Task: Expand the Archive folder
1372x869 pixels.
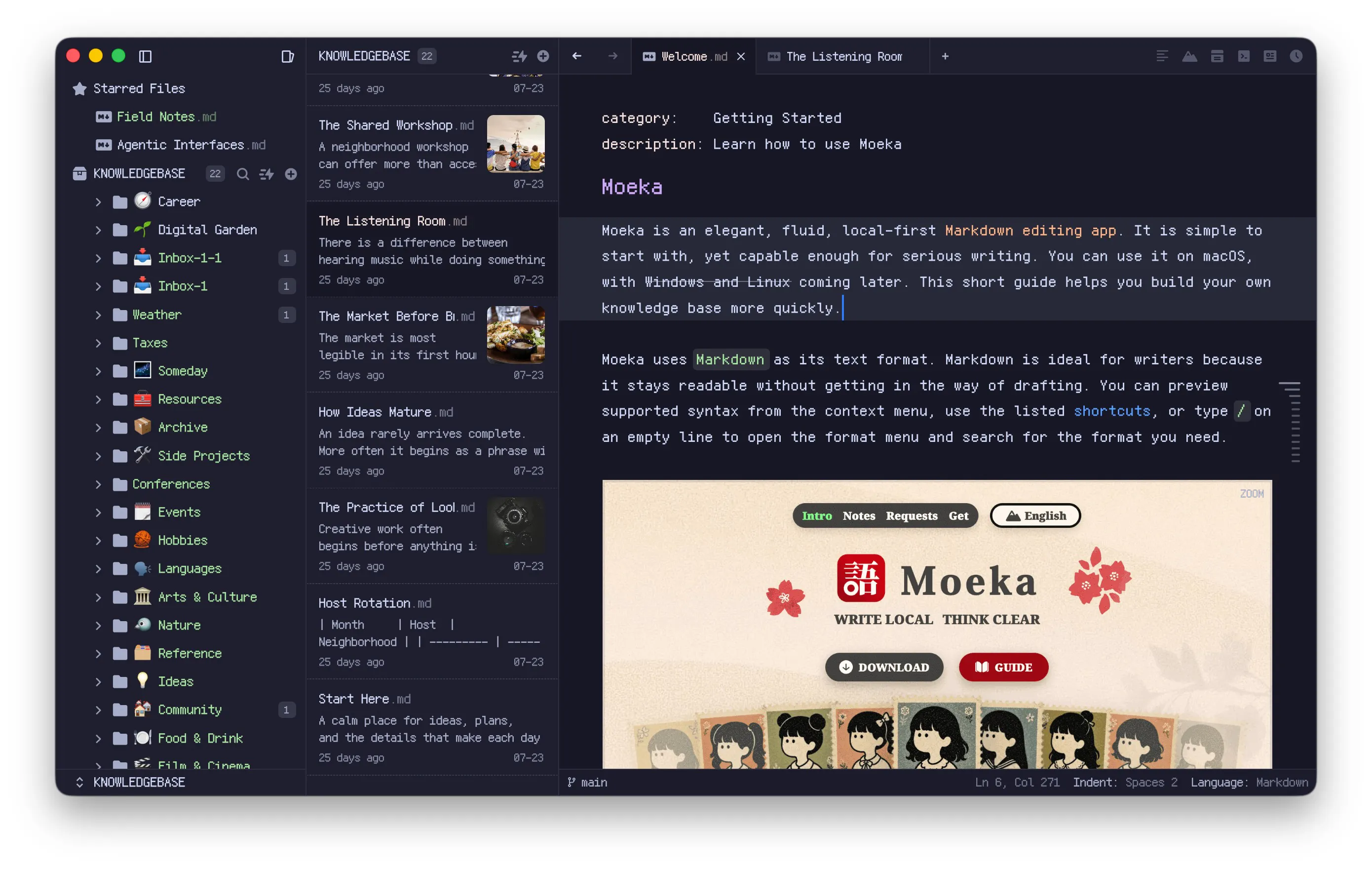Action: point(98,428)
